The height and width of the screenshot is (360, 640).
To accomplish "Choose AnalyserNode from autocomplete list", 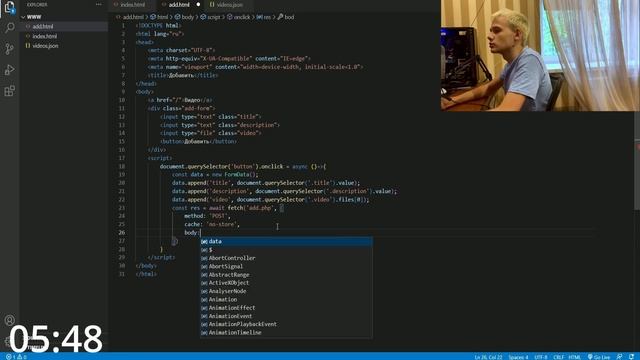I will 286,291.
